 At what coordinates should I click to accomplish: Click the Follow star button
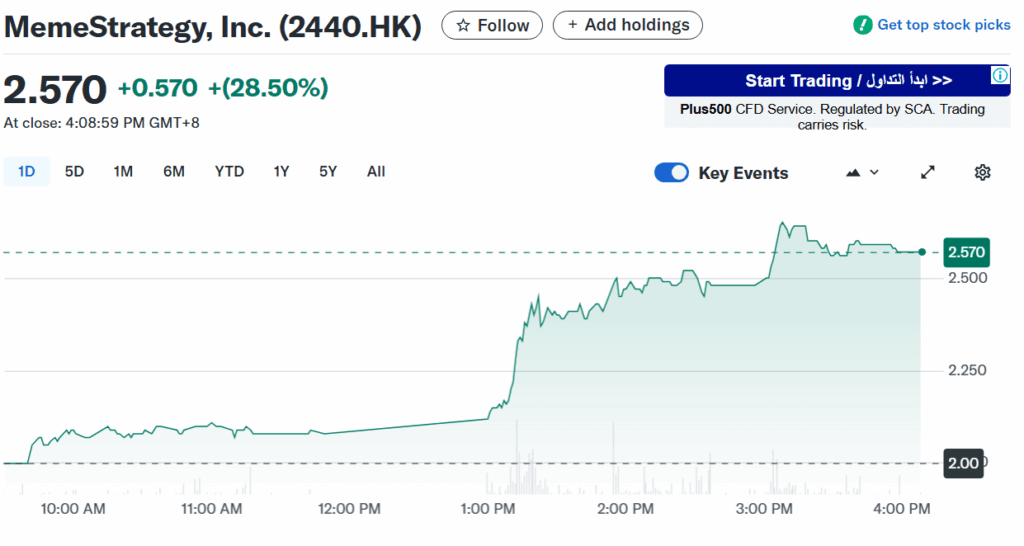pyautogui.click(x=492, y=25)
